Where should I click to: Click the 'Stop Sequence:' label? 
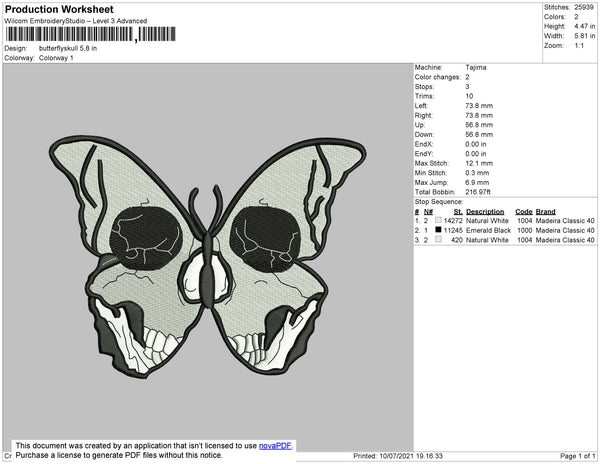[x=439, y=202]
